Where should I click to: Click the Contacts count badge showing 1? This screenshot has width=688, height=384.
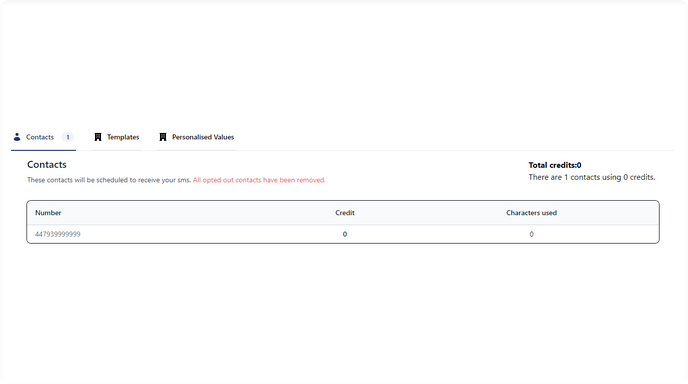[x=68, y=137]
